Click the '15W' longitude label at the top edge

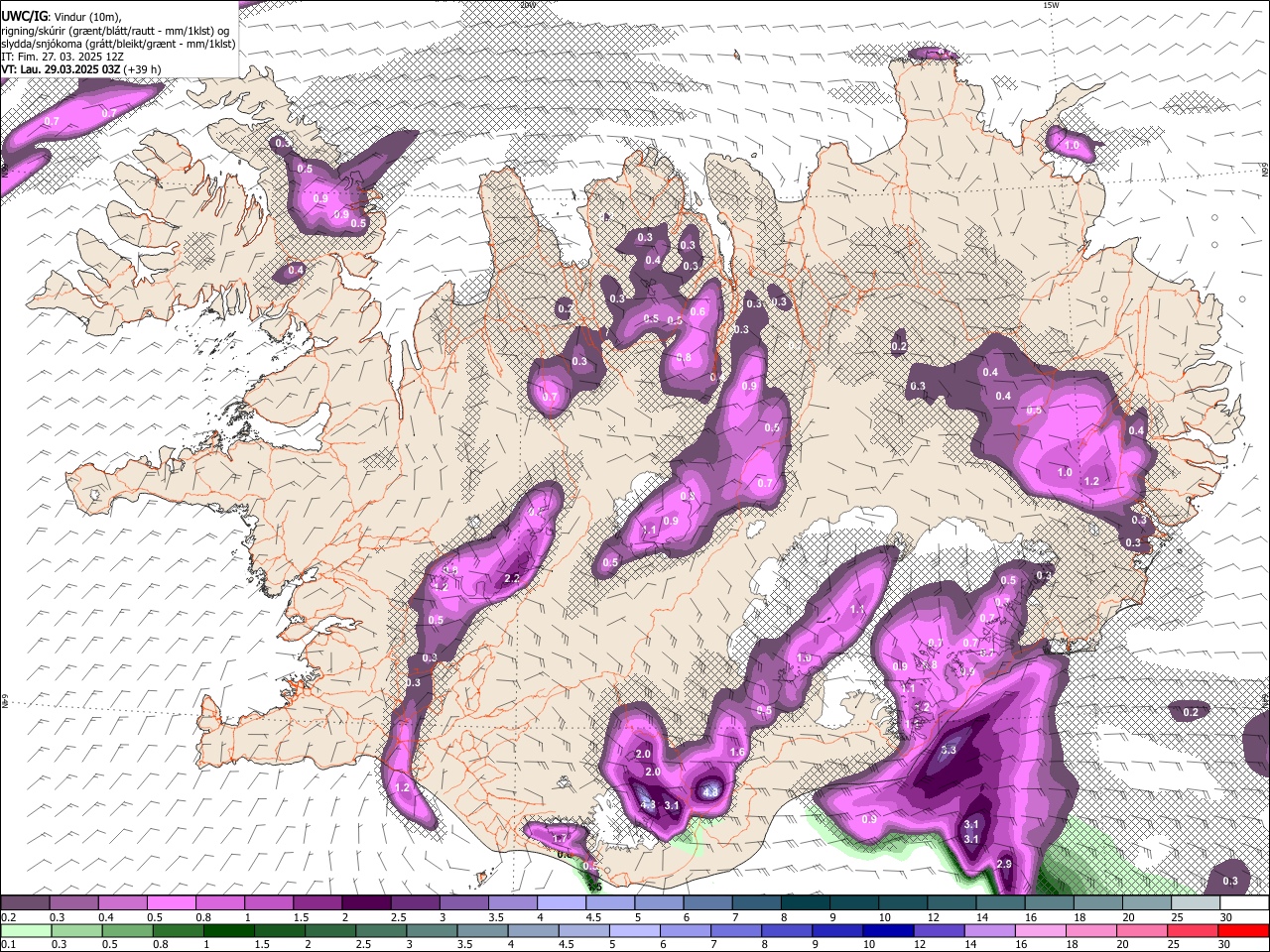pos(1051,5)
